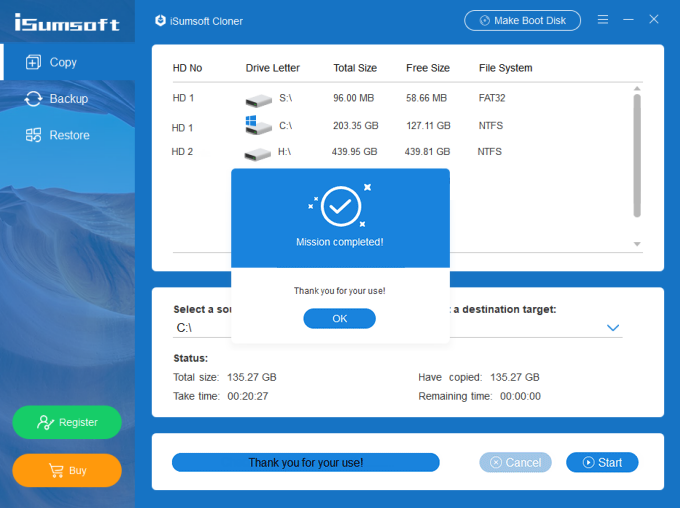680x508 pixels.
Task: Click scrollbar up arrow in drive list
Action: click(637, 88)
